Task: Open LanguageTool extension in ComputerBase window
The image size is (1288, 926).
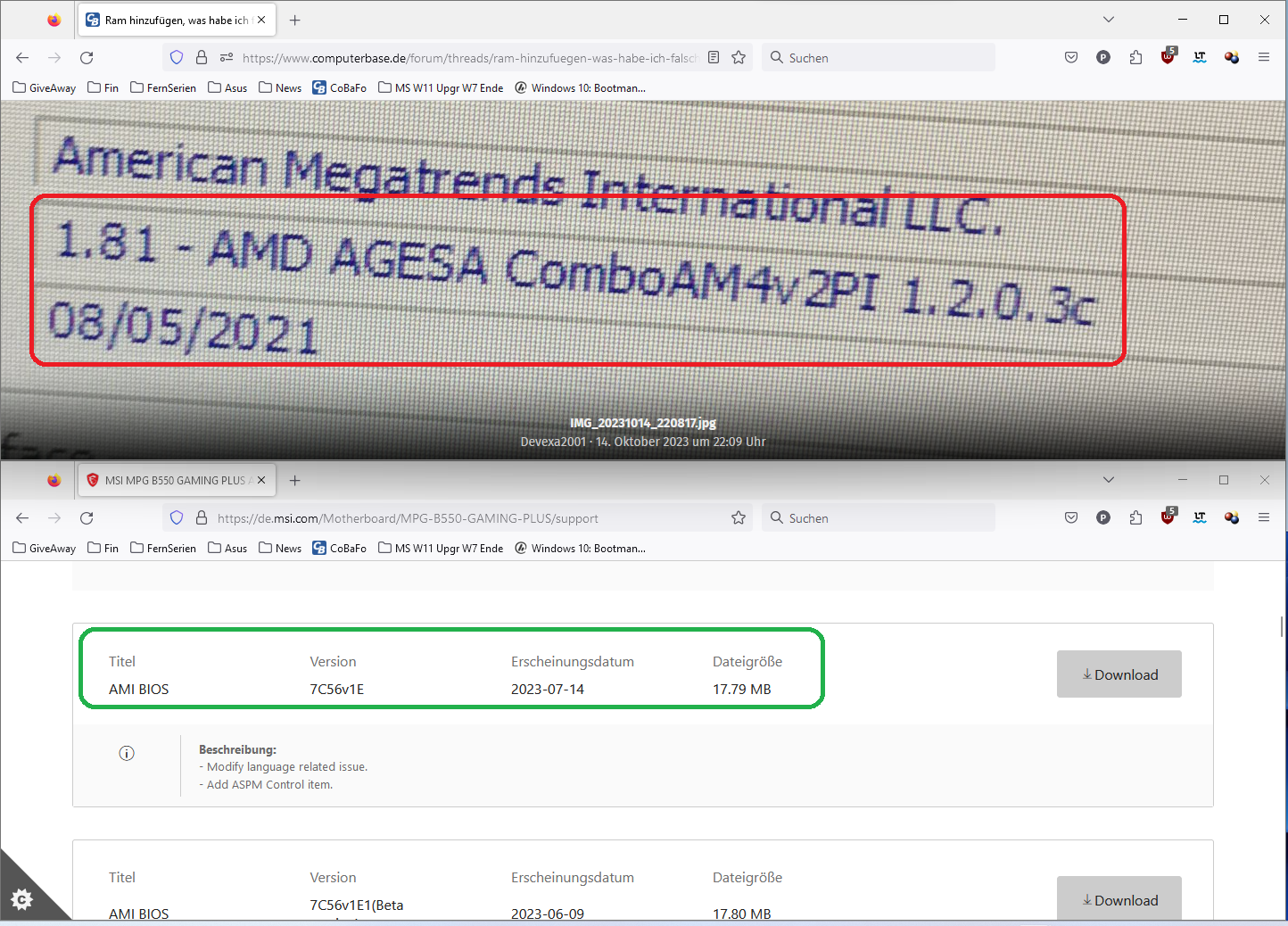Action: coord(1200,58)
